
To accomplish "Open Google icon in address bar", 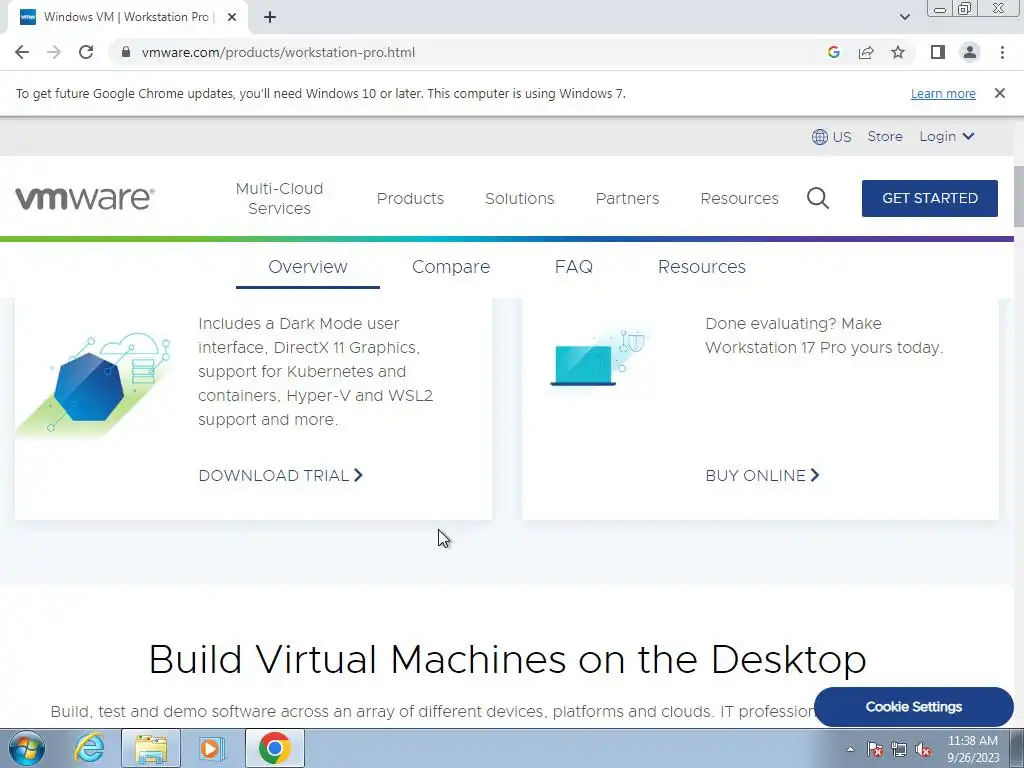I will tap(833, 52).
